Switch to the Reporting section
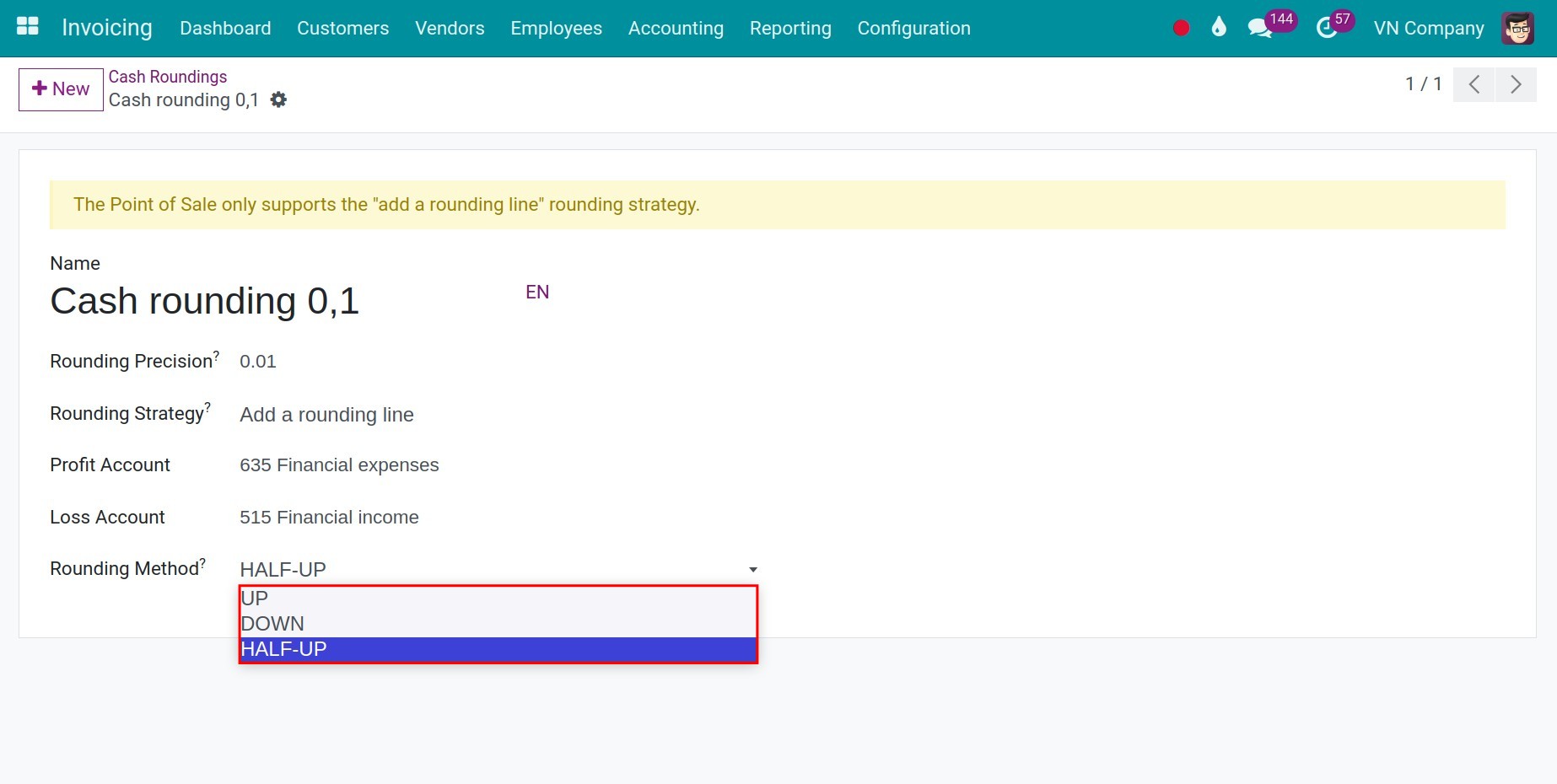The image size is (1557, 784). click(x=789, y=28)
